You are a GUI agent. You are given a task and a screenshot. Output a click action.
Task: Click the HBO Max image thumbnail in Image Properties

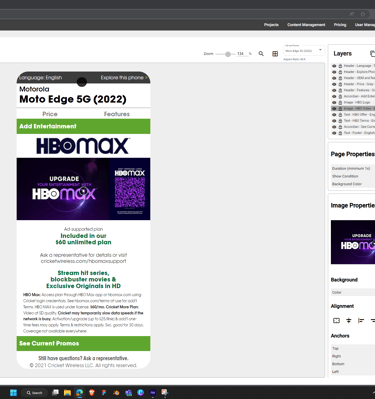pos(353,242)
